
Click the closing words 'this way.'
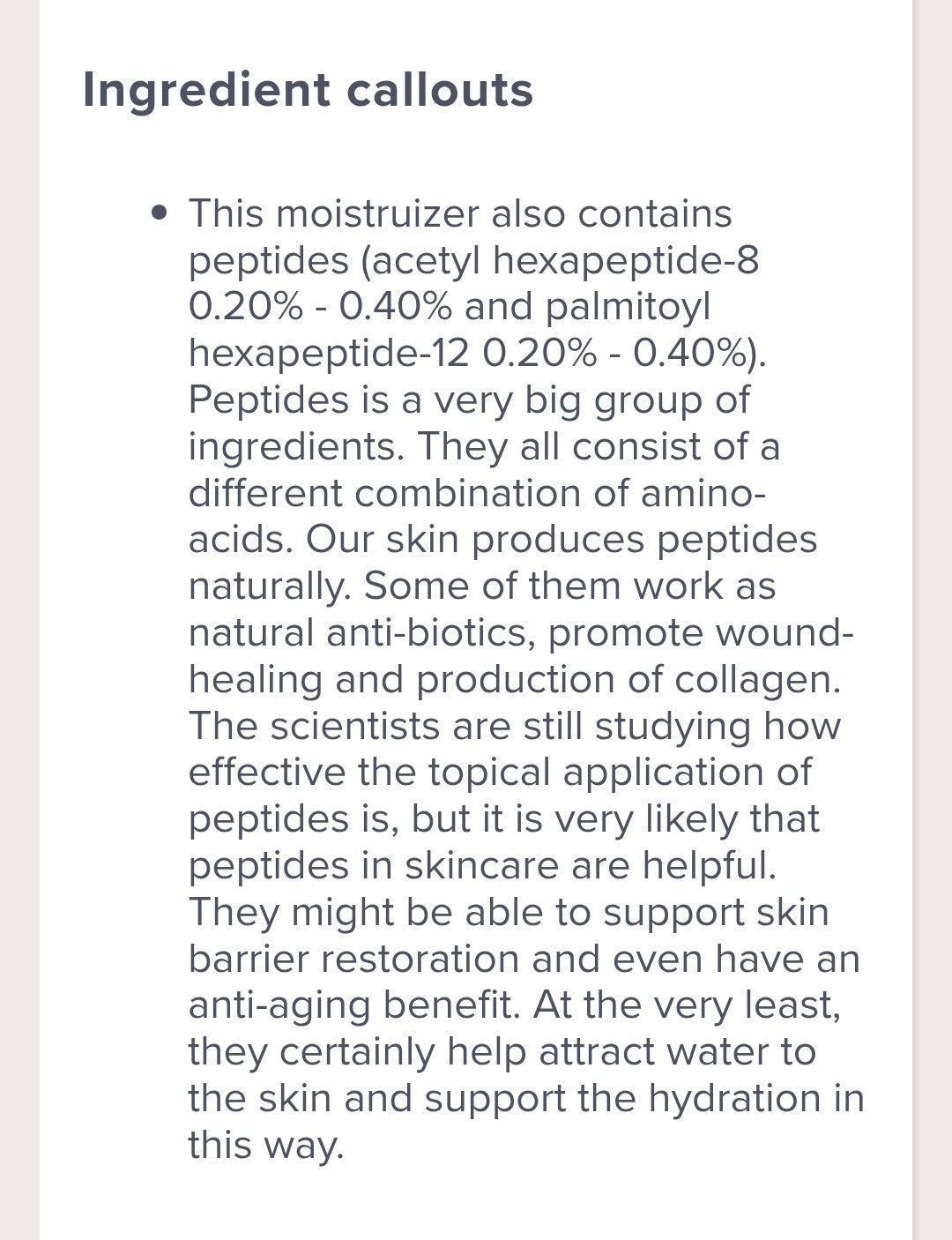(265, 1145)
